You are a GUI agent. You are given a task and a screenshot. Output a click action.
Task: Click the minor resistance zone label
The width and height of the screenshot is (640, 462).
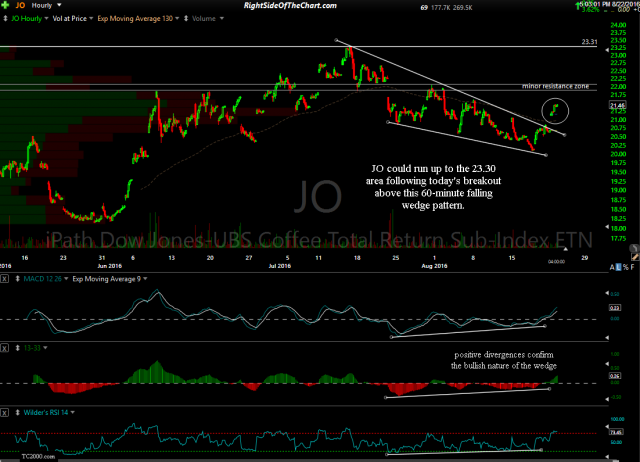(x=555, y=86)
